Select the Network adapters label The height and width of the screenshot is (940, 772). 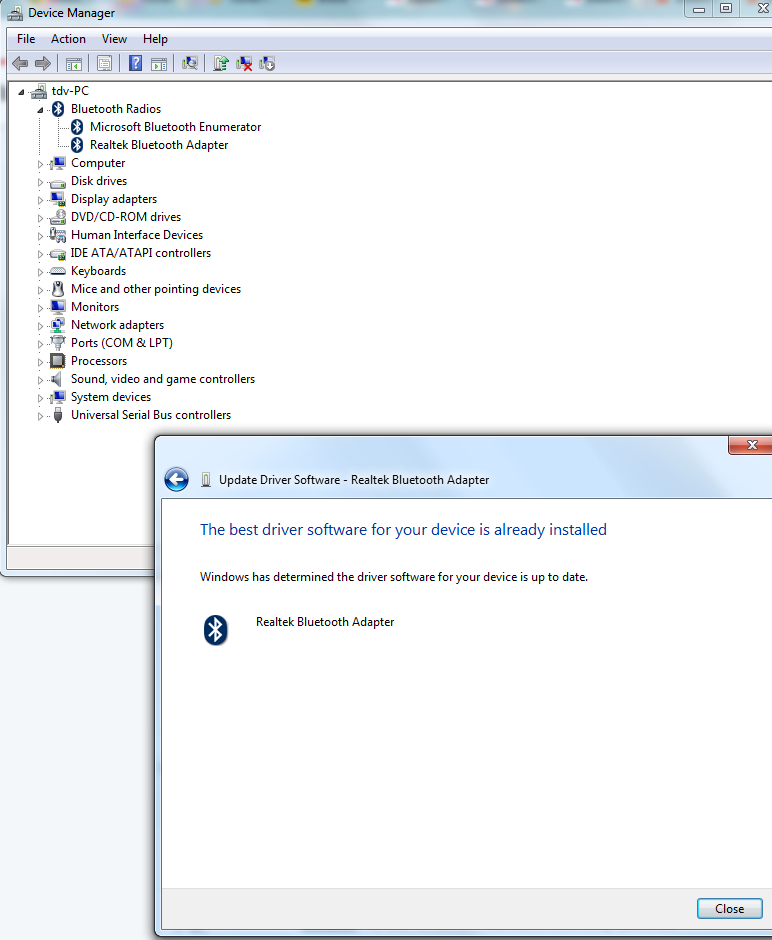(x=117, y=325)
